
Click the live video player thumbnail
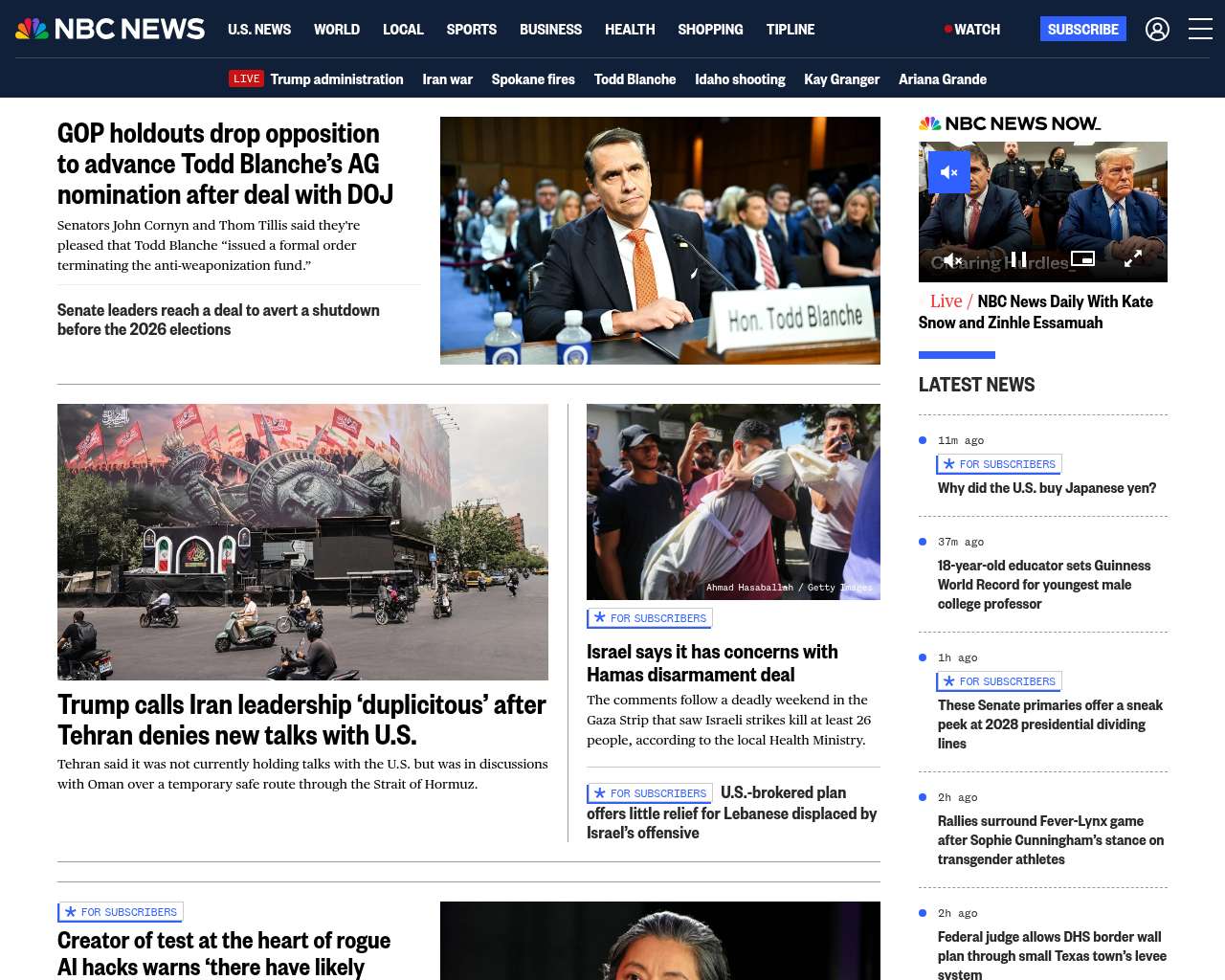(x=1043, y=212)
